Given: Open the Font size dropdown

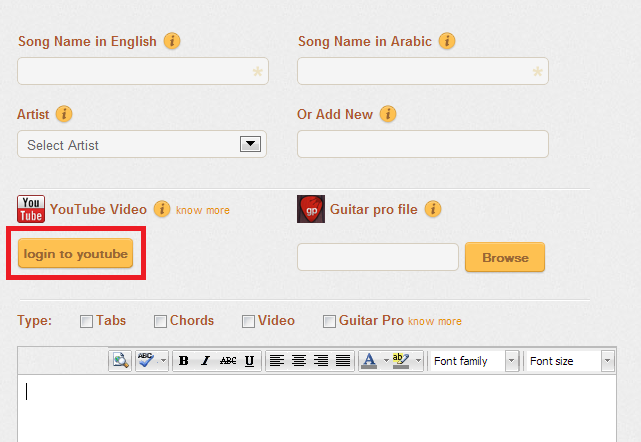Looking at the screenshot, I should click(570, 361).
